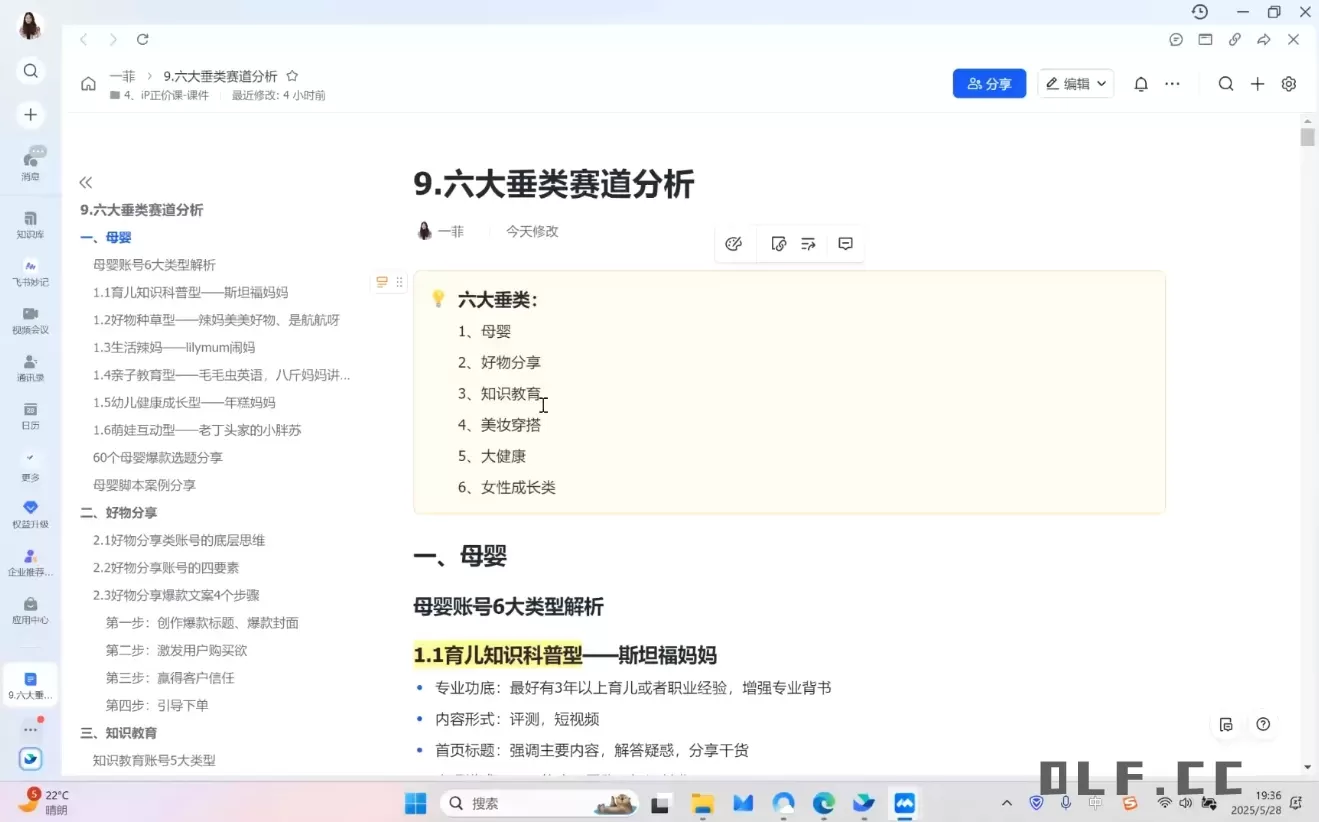Expand 更多 in the left sidebar
The image size is (1319, 822).
30,470
